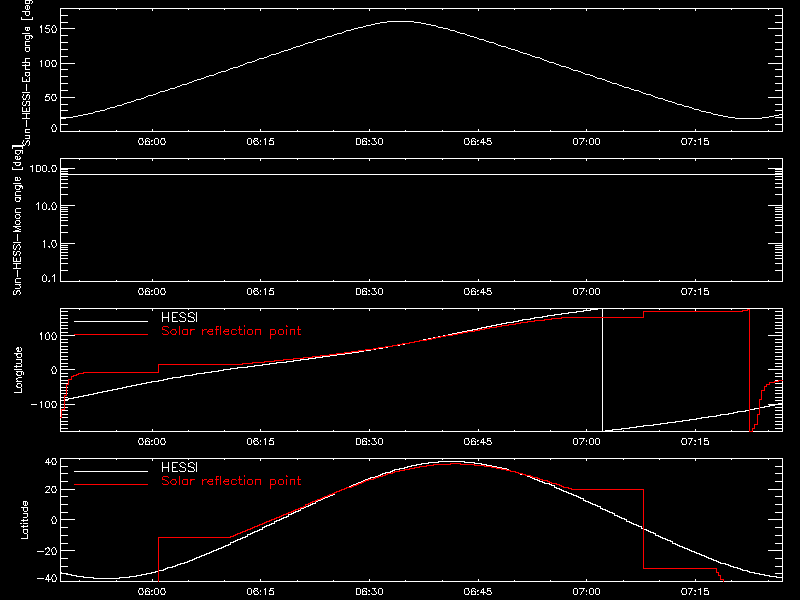Image resolution: width=800 pixels, height=600 pixels.
Task: Pick white HESSI legend line in Longitude plot
Action: 111,321
